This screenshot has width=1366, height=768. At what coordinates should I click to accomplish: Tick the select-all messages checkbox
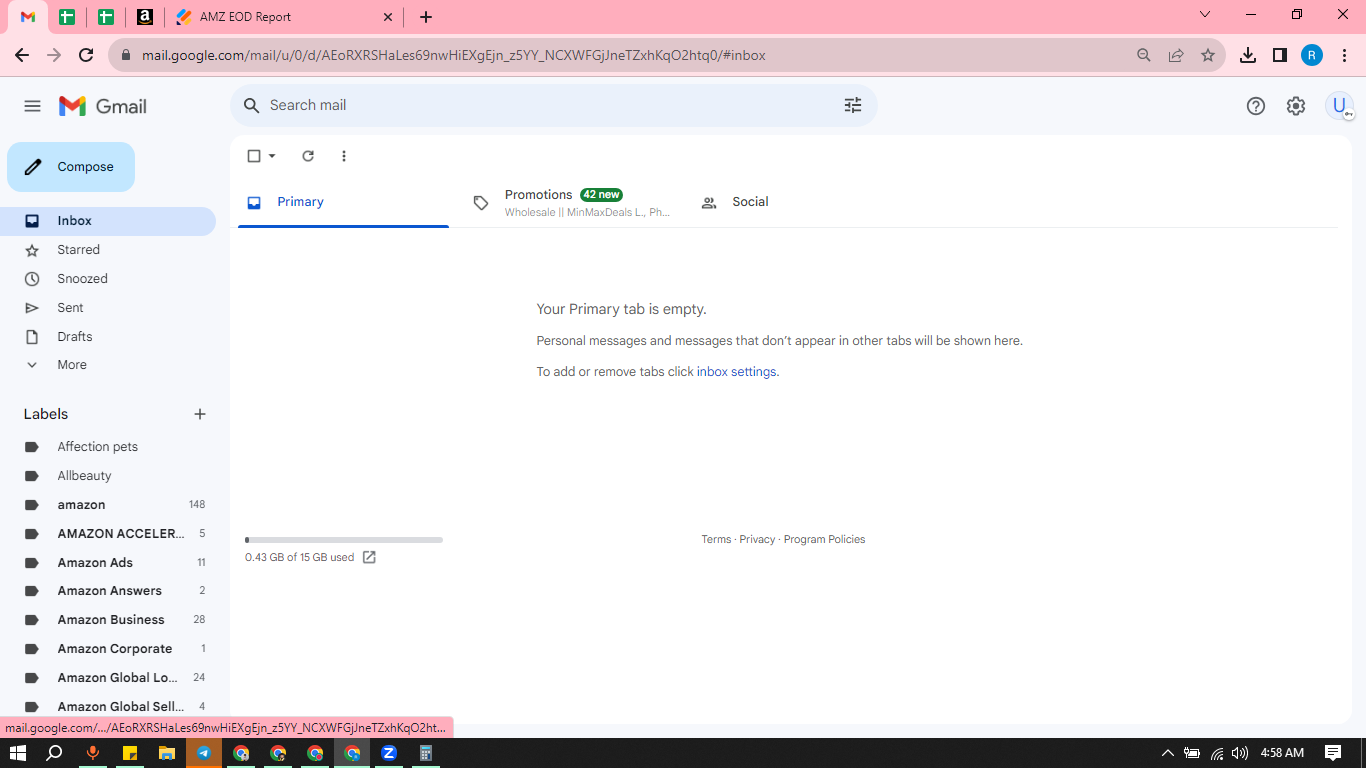[254, 156]
